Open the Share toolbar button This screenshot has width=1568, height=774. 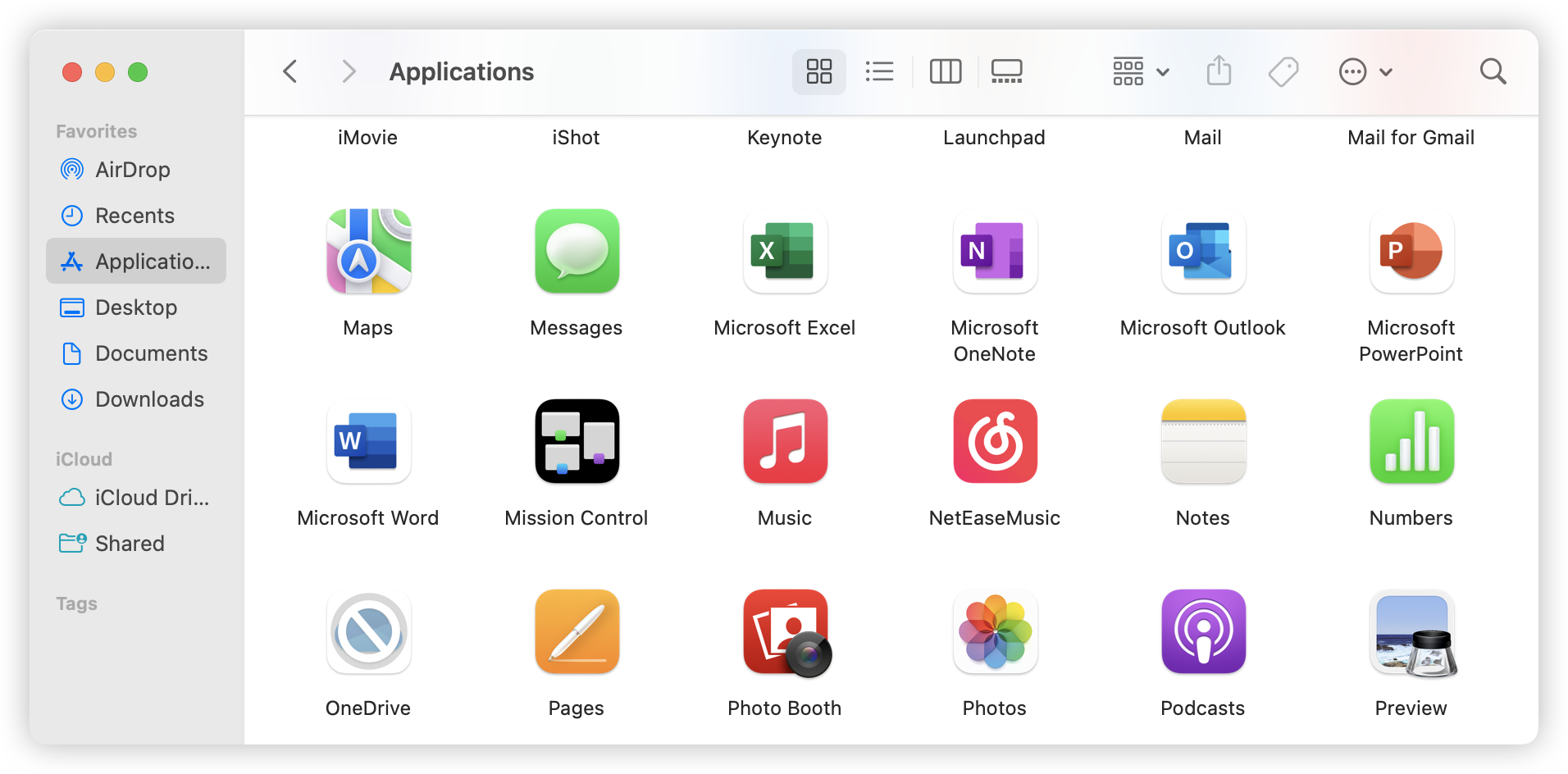pyautogui.click(x=1219, y=71)
